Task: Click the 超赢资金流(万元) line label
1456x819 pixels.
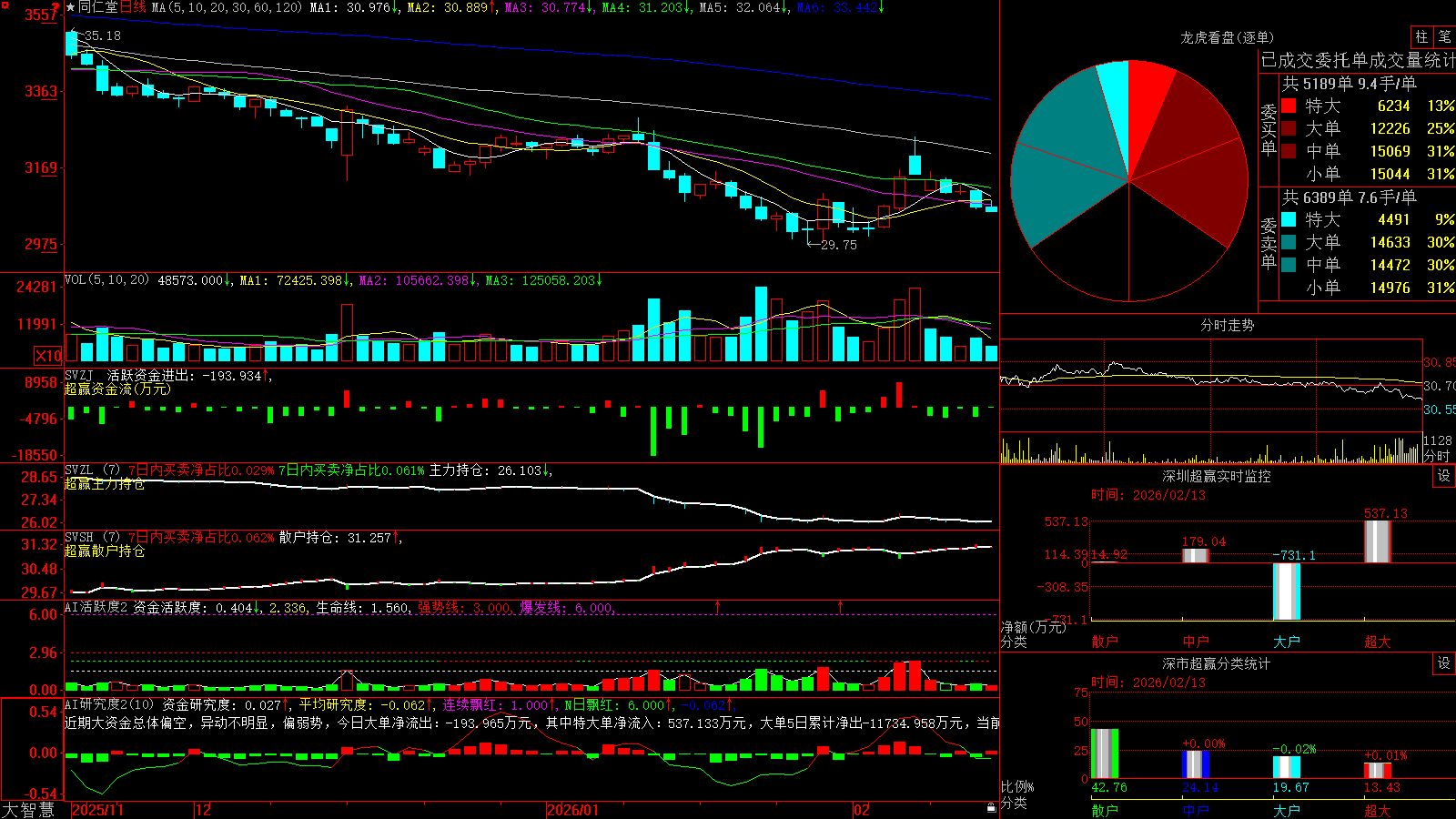Action: pos(117,389)
